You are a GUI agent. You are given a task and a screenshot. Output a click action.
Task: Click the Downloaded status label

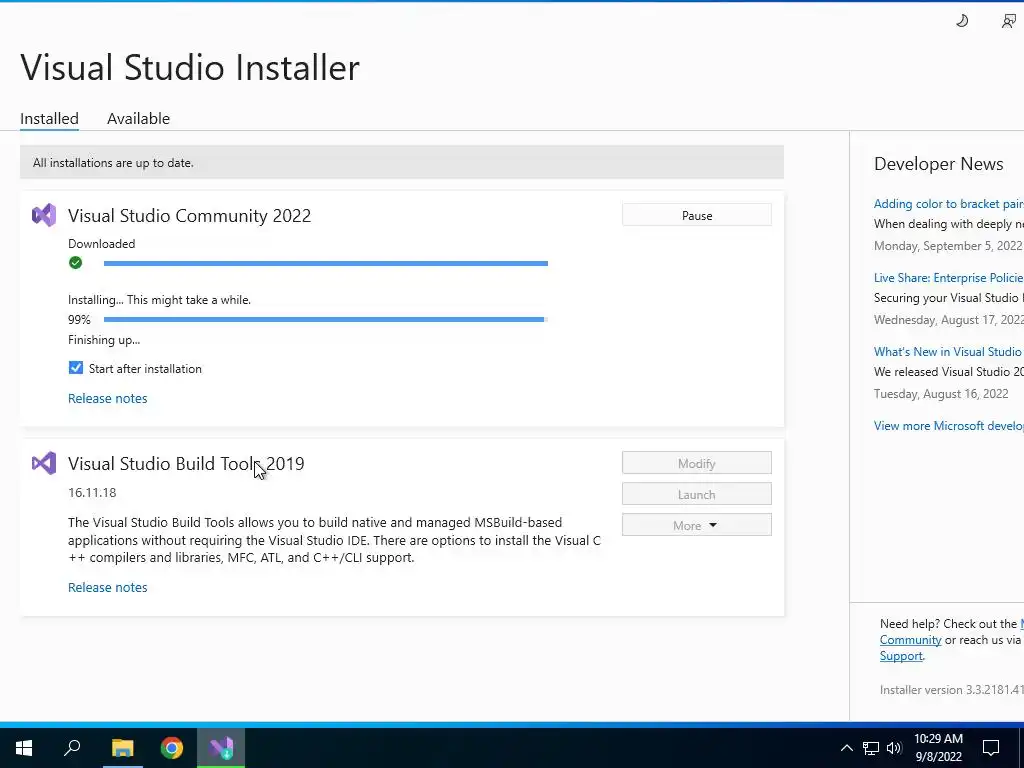click(x=101, y=244)
